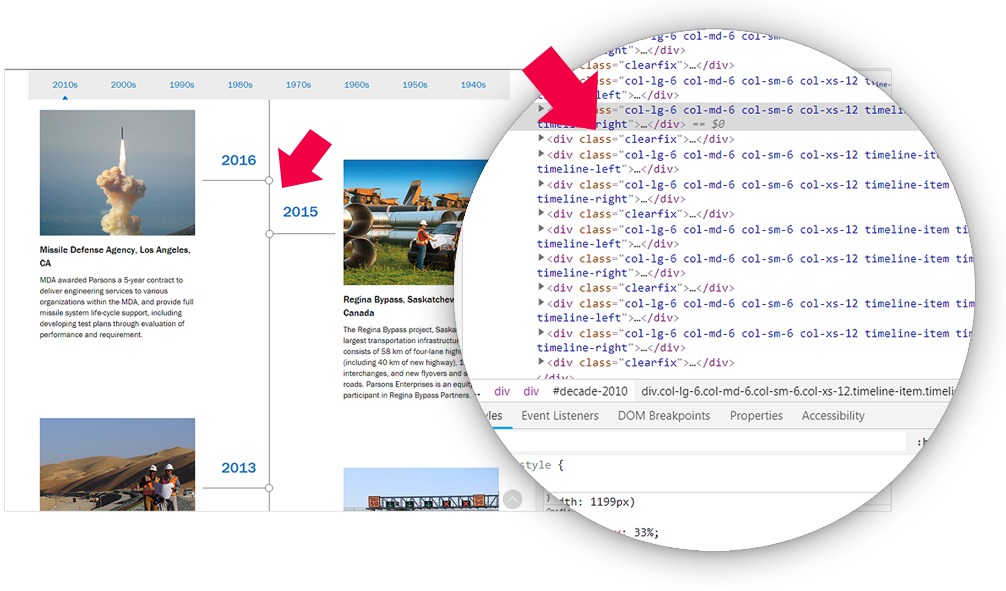Open the 2010s decade tab
1006x591 pixels.
[x=65, y=85]
